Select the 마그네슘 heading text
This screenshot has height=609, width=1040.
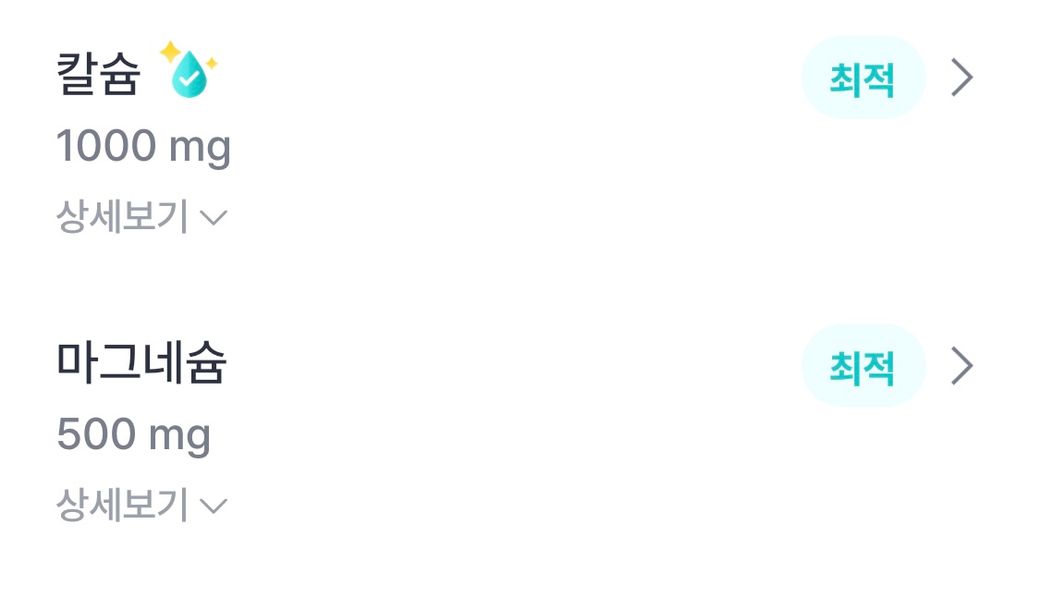142,363
